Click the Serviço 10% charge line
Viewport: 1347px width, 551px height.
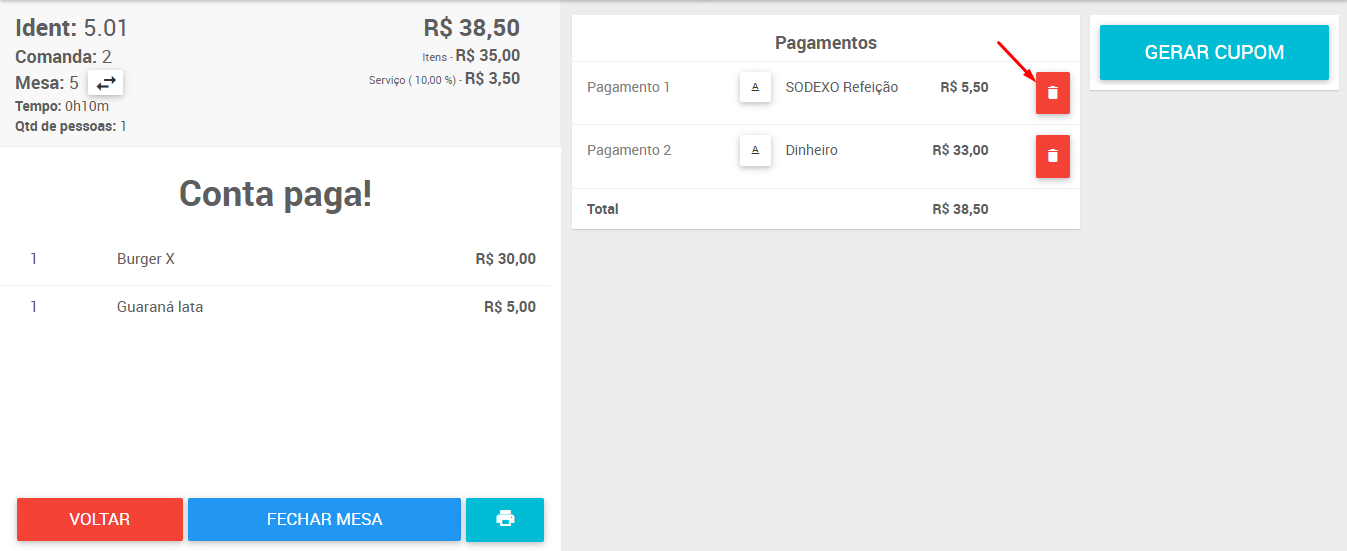point(445,79)
